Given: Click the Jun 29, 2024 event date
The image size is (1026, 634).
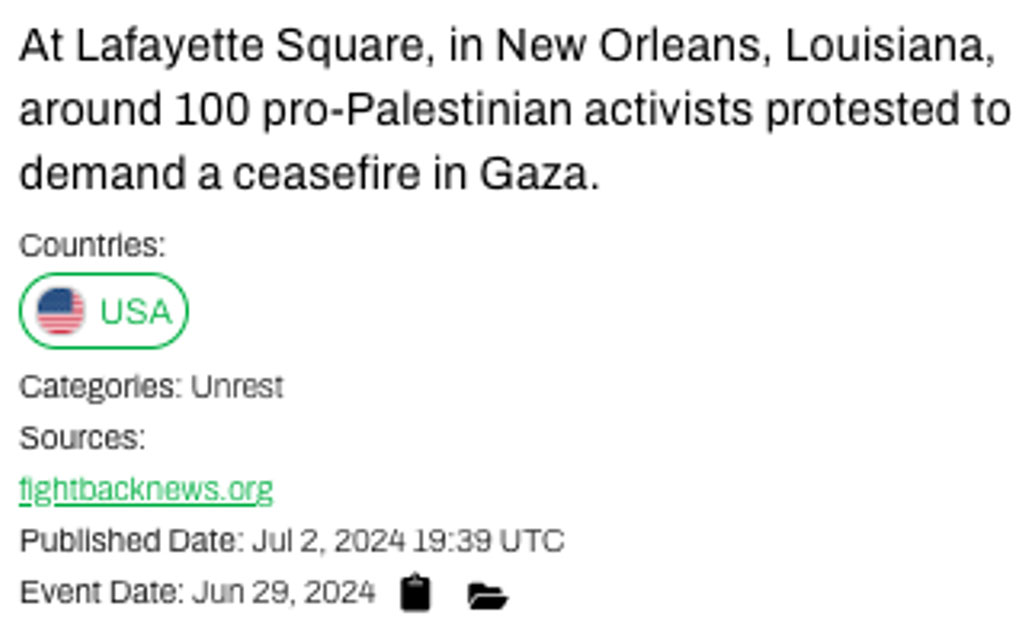Looking at the screenshot, I should [x=284, y=593].
